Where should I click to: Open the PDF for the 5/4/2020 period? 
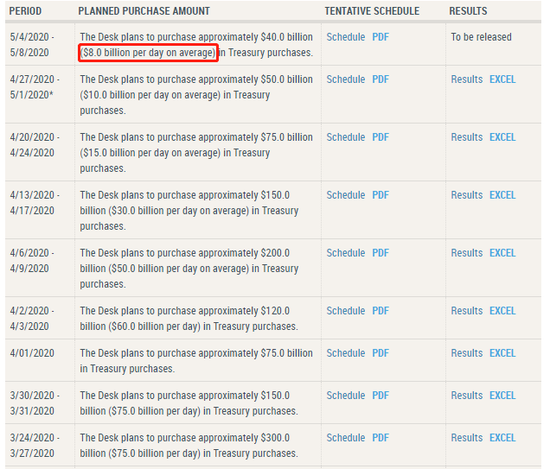click(x=380, y=37)
